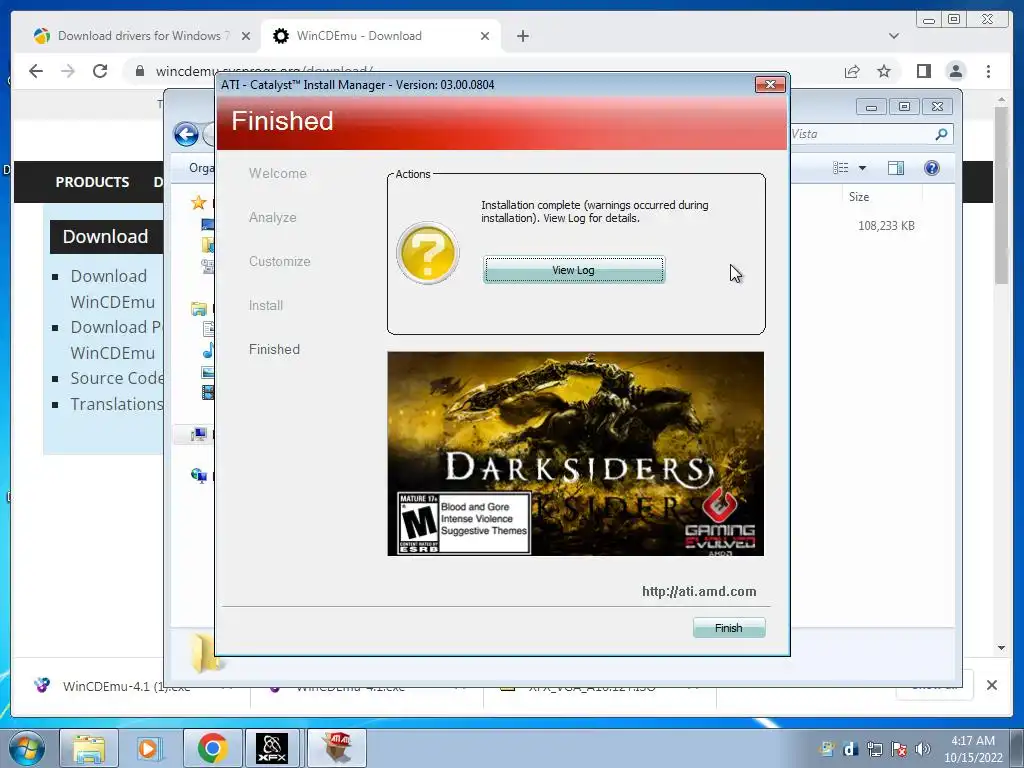Click the network tray icon
This screenshot has width=1024, height=768.
(x=874, y=749)
